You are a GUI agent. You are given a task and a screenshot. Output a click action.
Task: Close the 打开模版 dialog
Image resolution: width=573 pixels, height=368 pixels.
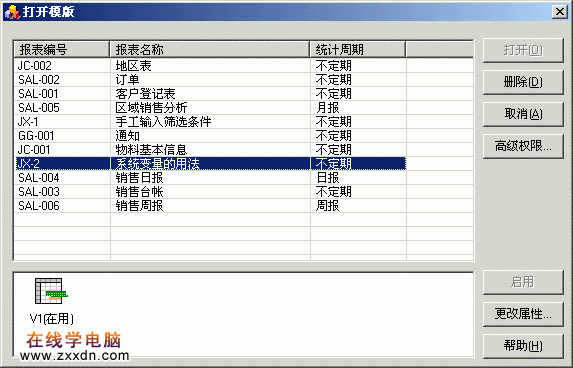coord(559,12)
